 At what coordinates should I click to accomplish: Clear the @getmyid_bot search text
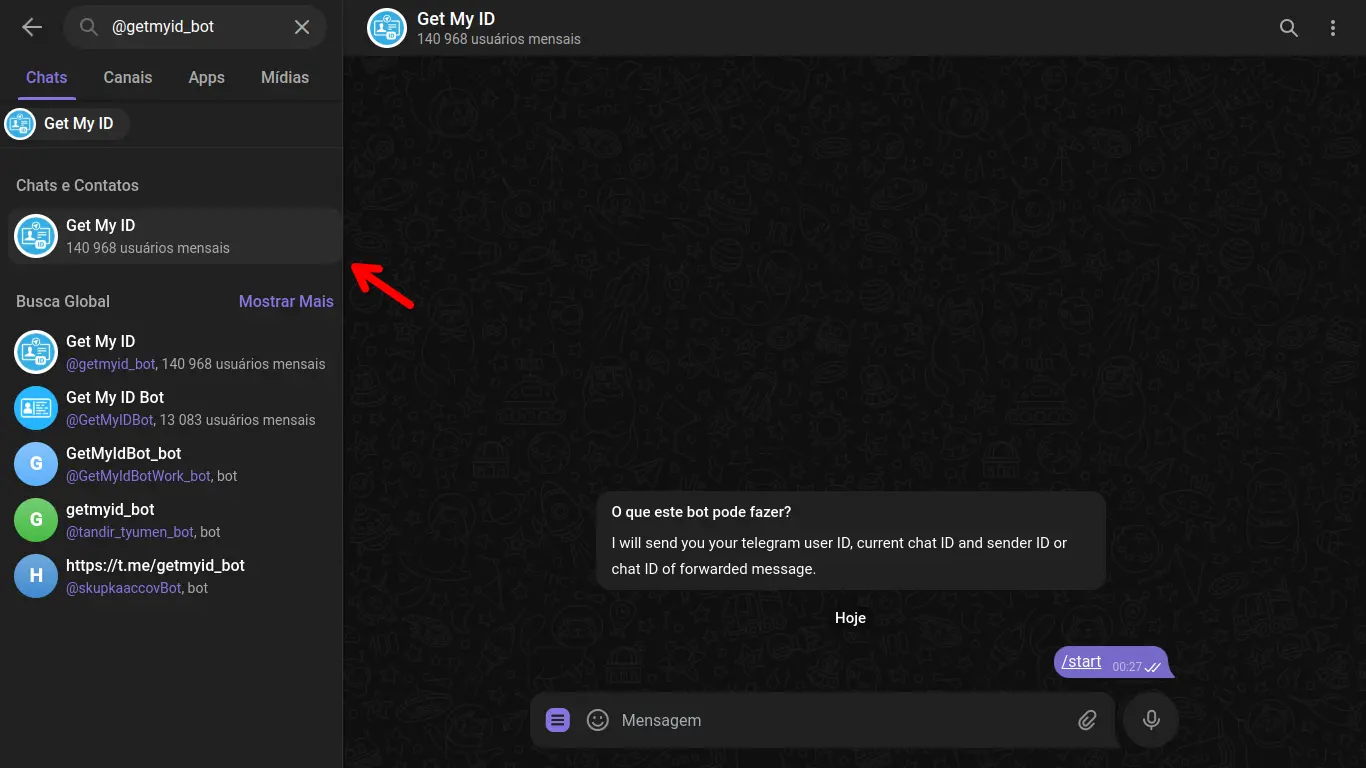(302, 27)
